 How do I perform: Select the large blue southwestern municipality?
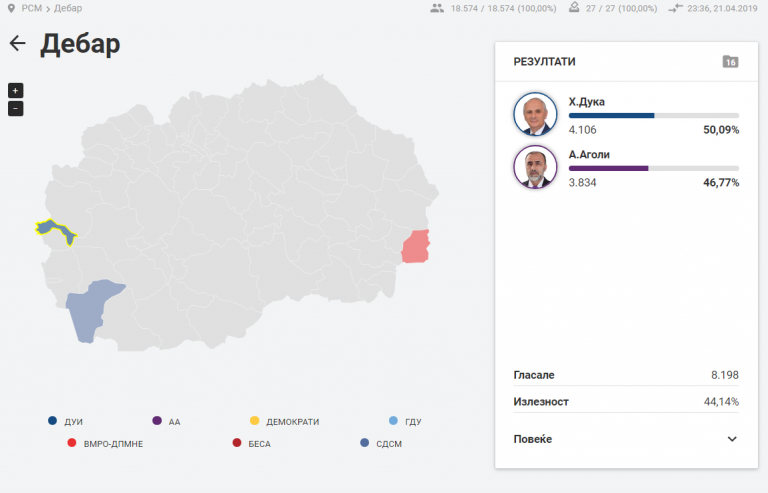90,308
